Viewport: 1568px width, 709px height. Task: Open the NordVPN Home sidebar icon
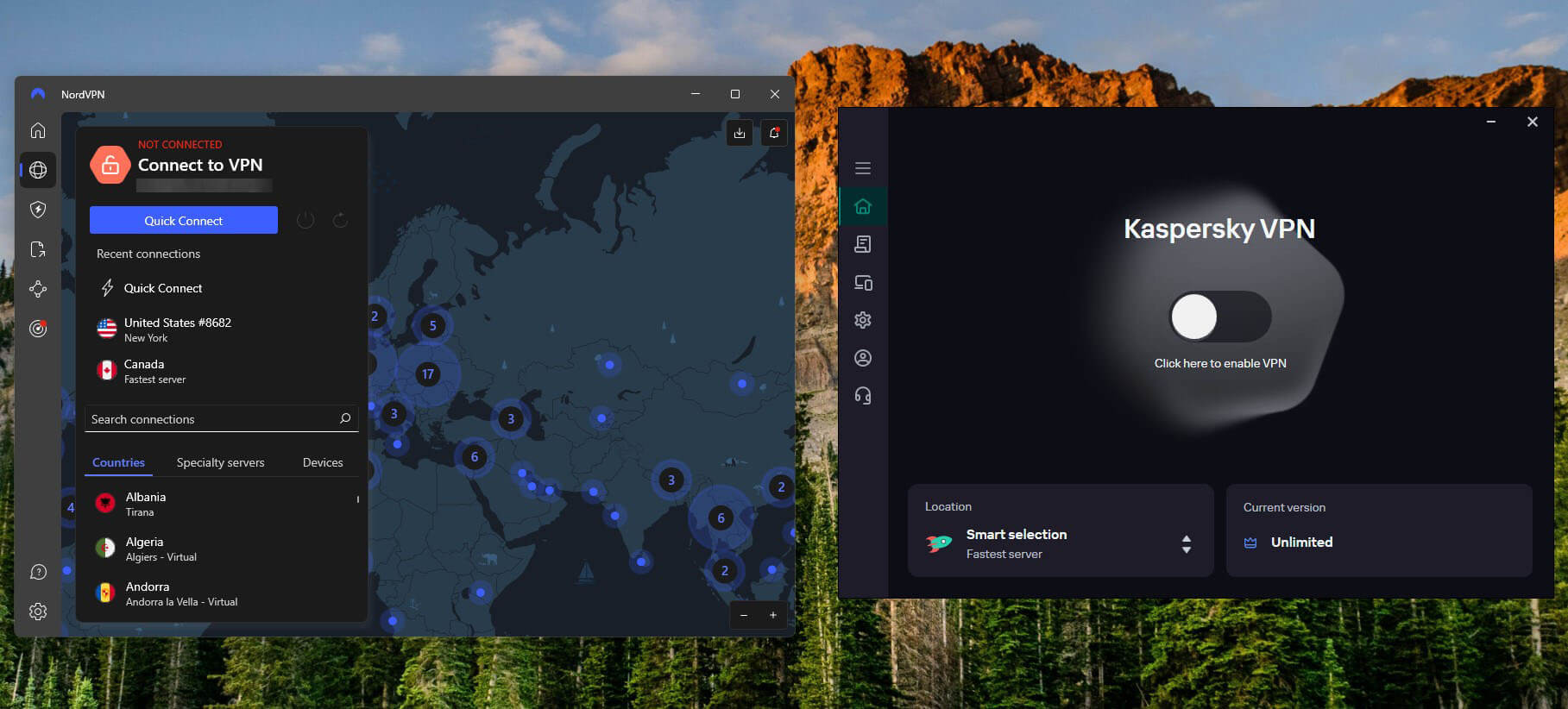click(x=38, y=130)
